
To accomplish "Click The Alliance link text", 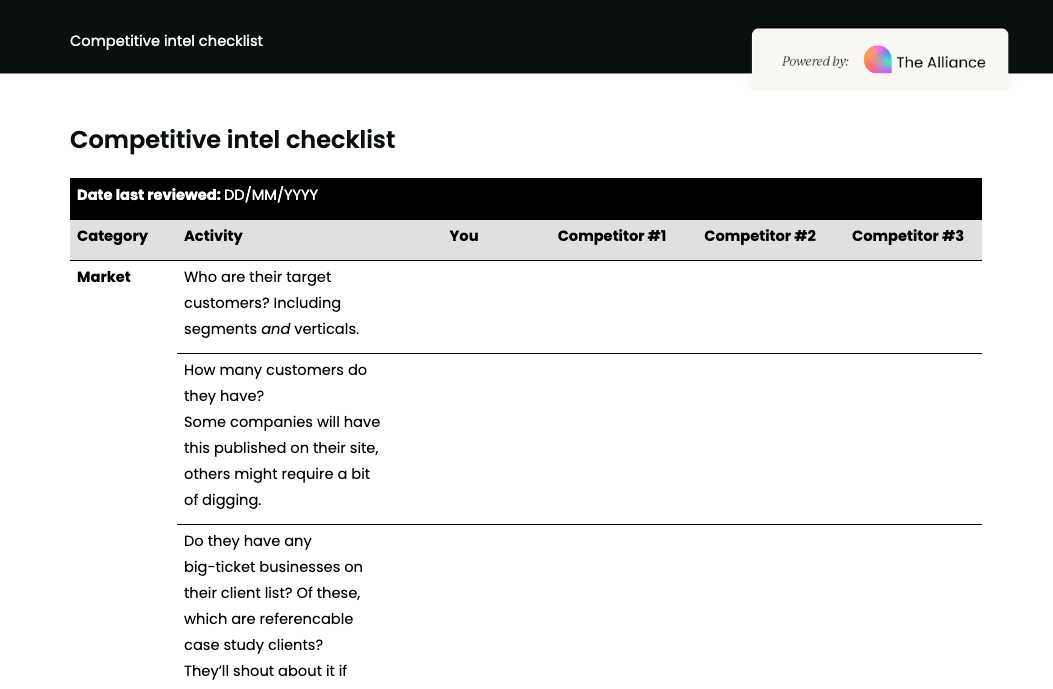I will [939, 61].
